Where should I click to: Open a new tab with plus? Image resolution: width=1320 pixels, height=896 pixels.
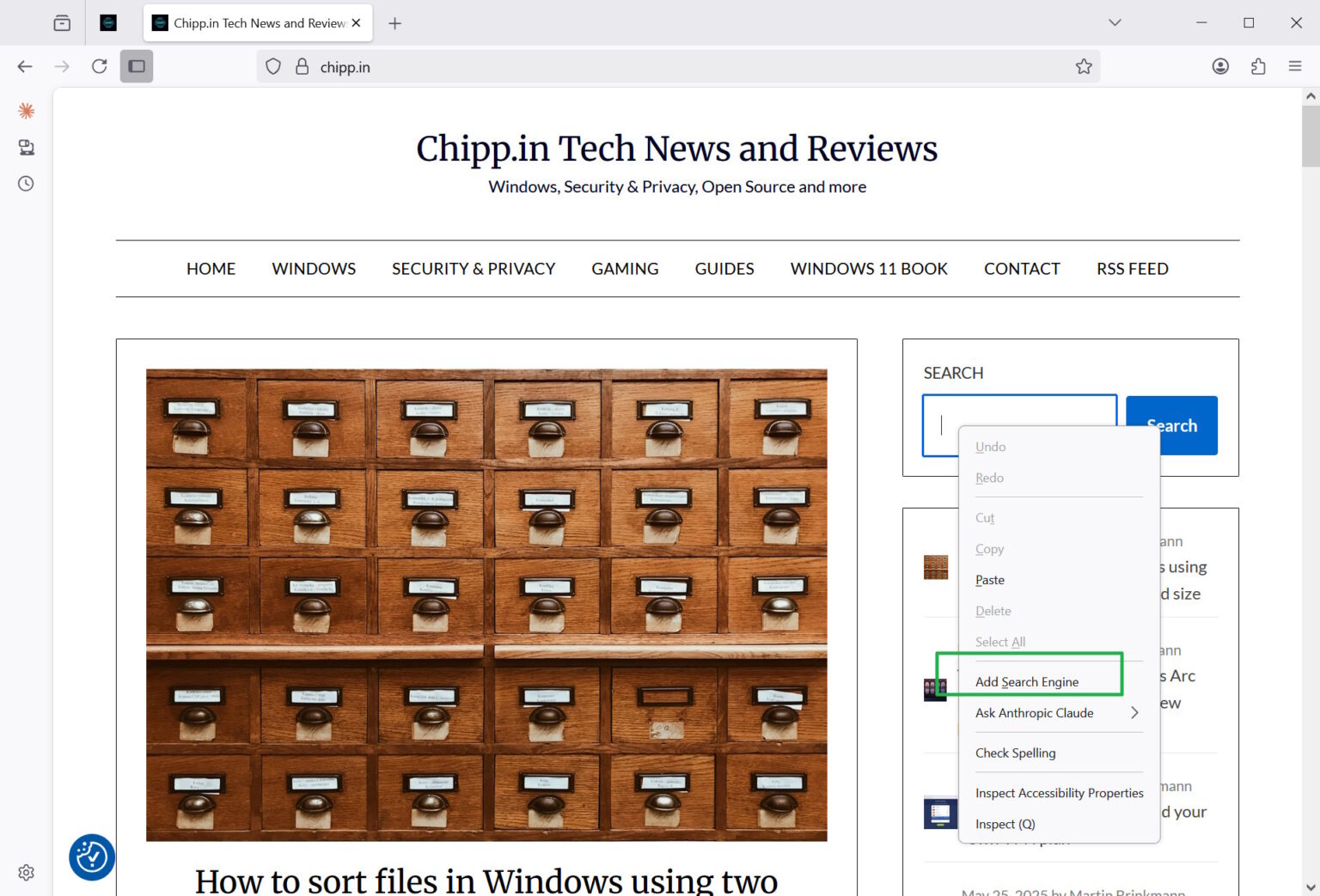coord(395,23)
